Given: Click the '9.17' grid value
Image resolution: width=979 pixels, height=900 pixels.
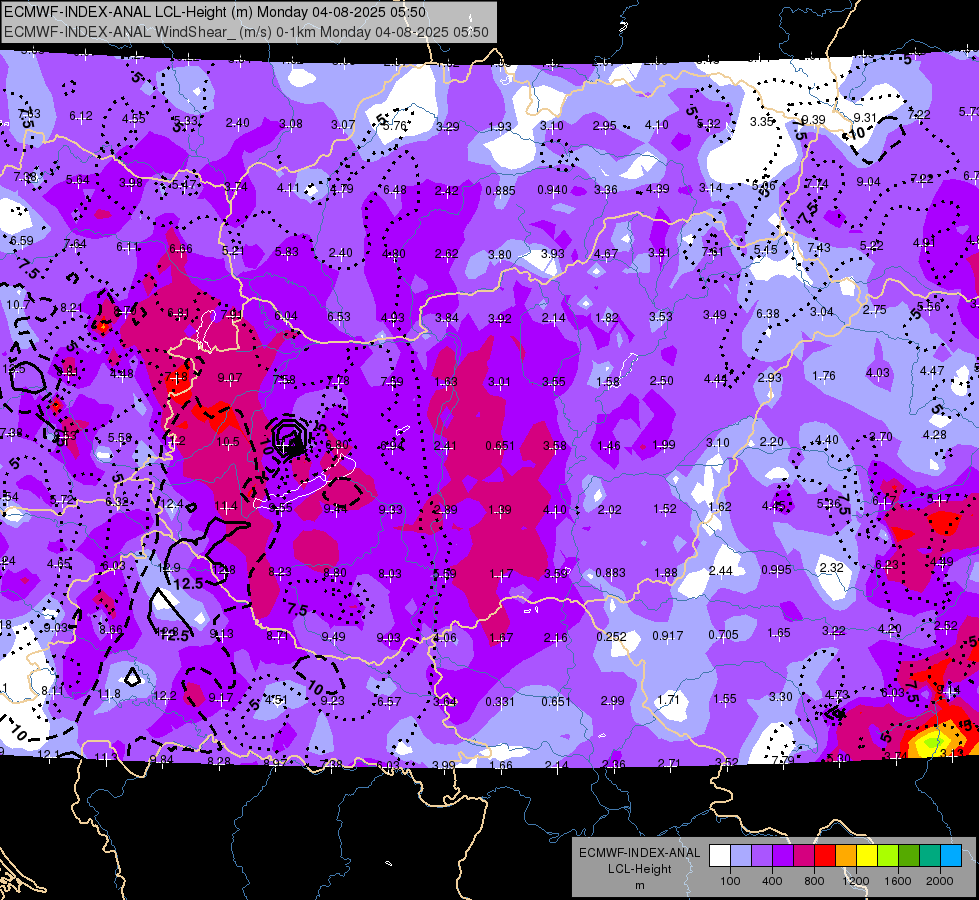Looking at the screenshot, I should (x=221, y=698).
